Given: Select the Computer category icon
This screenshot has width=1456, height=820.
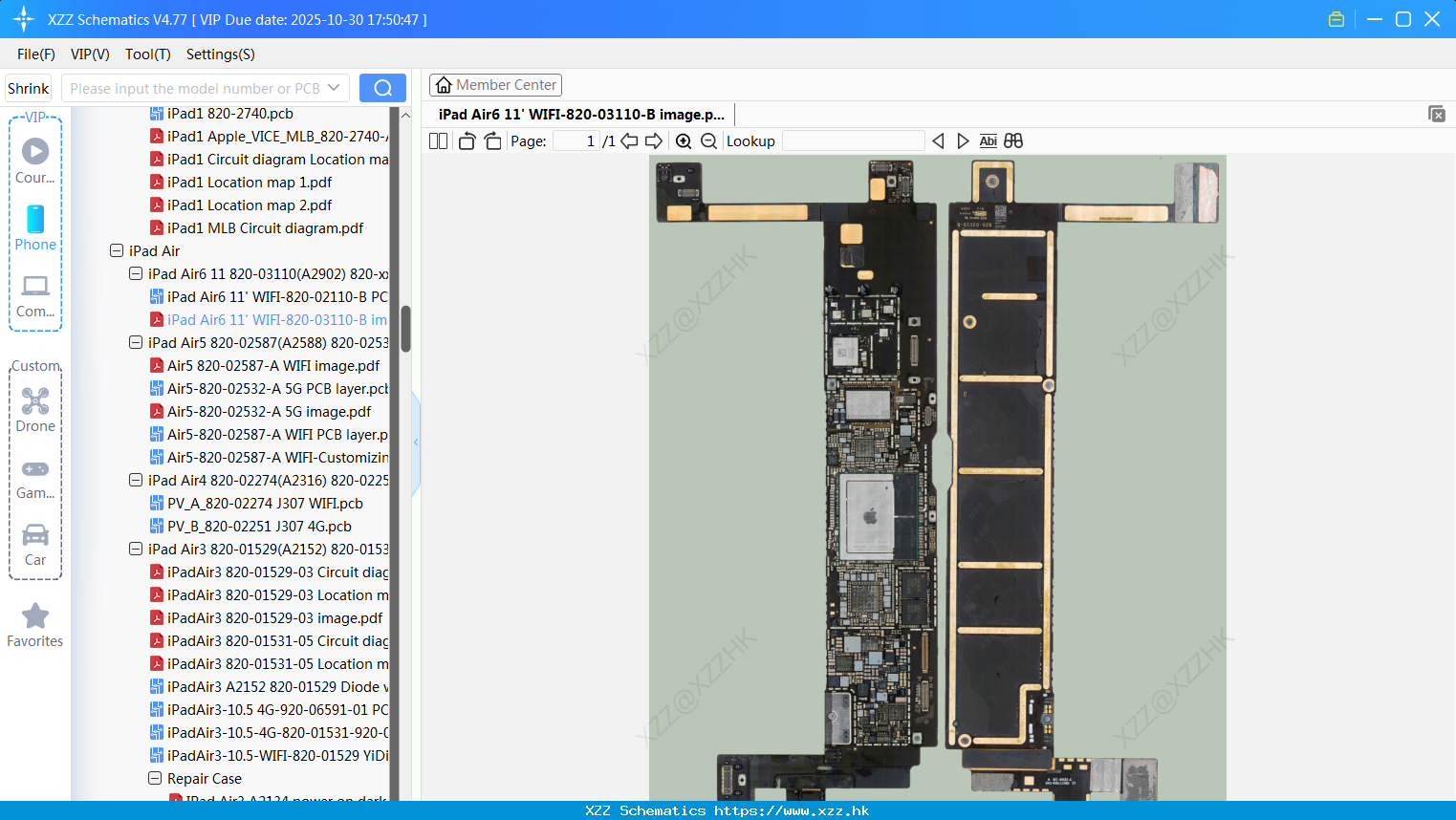Looking at the screenshot, I should tap(35, 295).
